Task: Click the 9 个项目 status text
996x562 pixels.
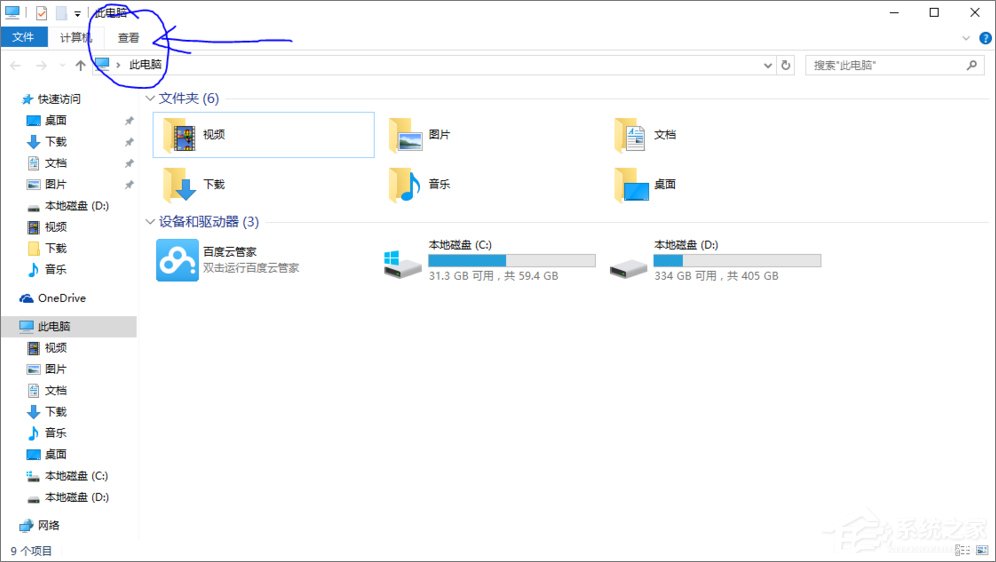Action: coord(31,551)
